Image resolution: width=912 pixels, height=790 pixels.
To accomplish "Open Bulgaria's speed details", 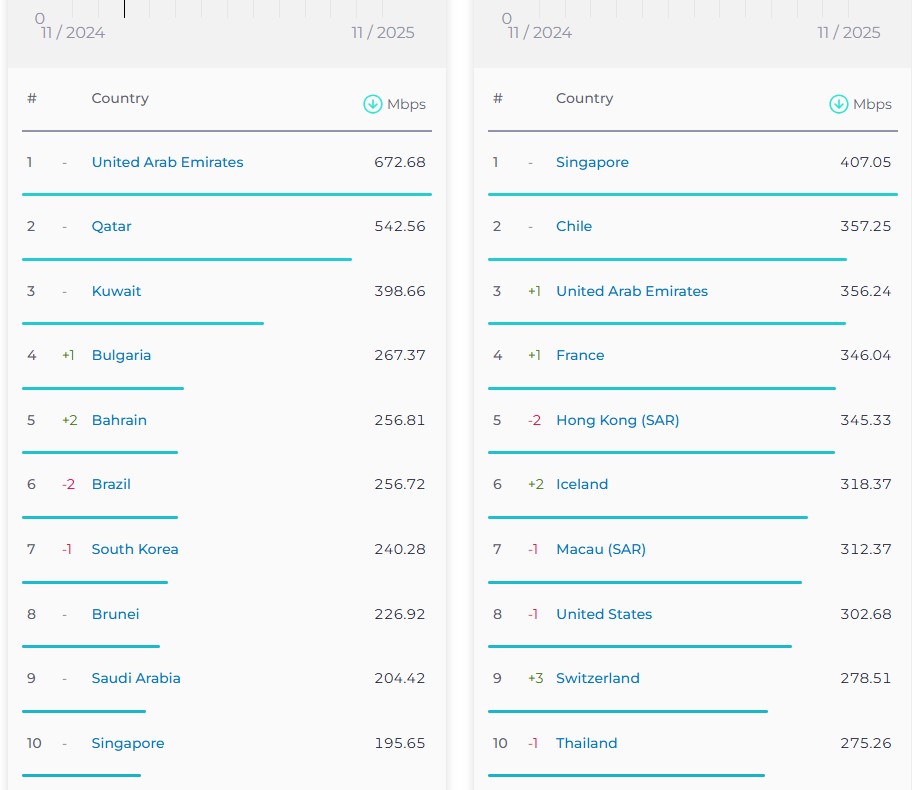I will click(121, 355).
